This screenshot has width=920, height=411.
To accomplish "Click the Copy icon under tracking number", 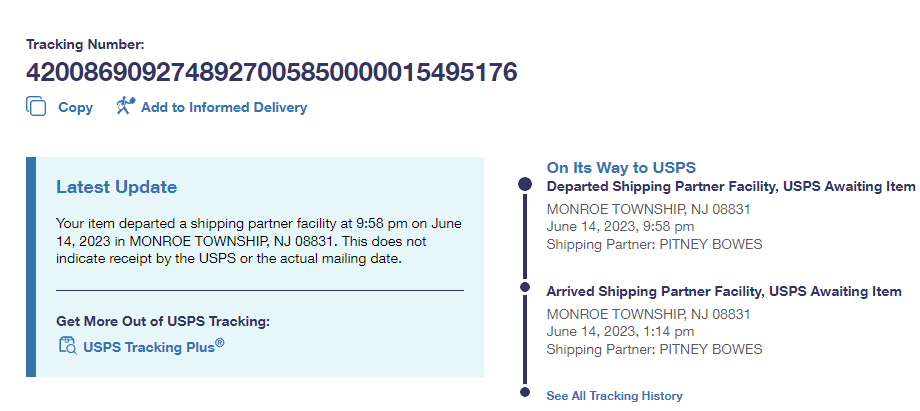I will (x=36, y=107).
